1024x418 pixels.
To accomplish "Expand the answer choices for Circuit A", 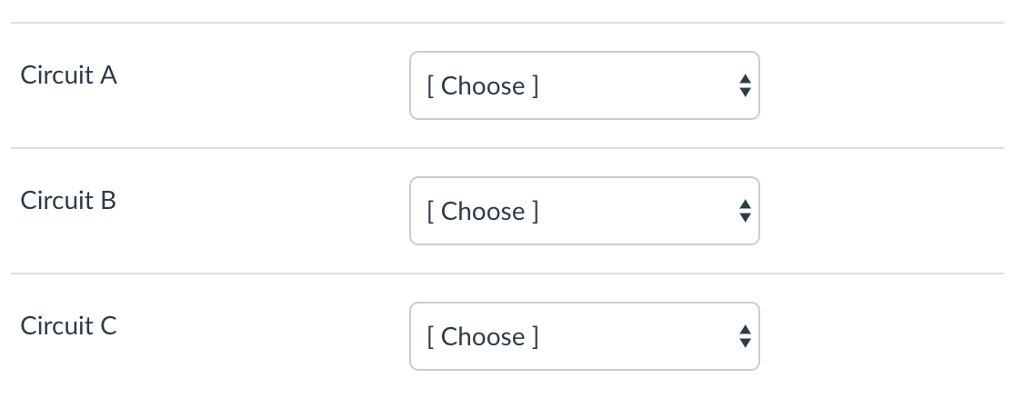I will click(584, 86).
